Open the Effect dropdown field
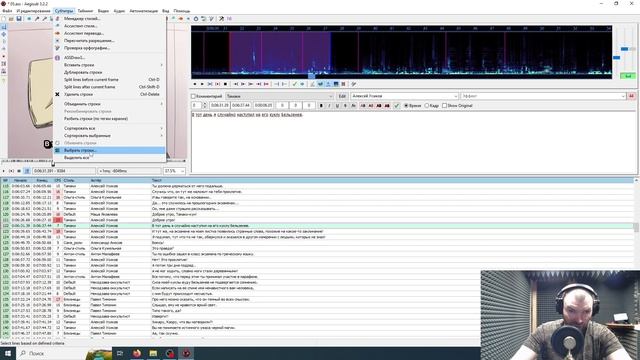 click(543, 96)
